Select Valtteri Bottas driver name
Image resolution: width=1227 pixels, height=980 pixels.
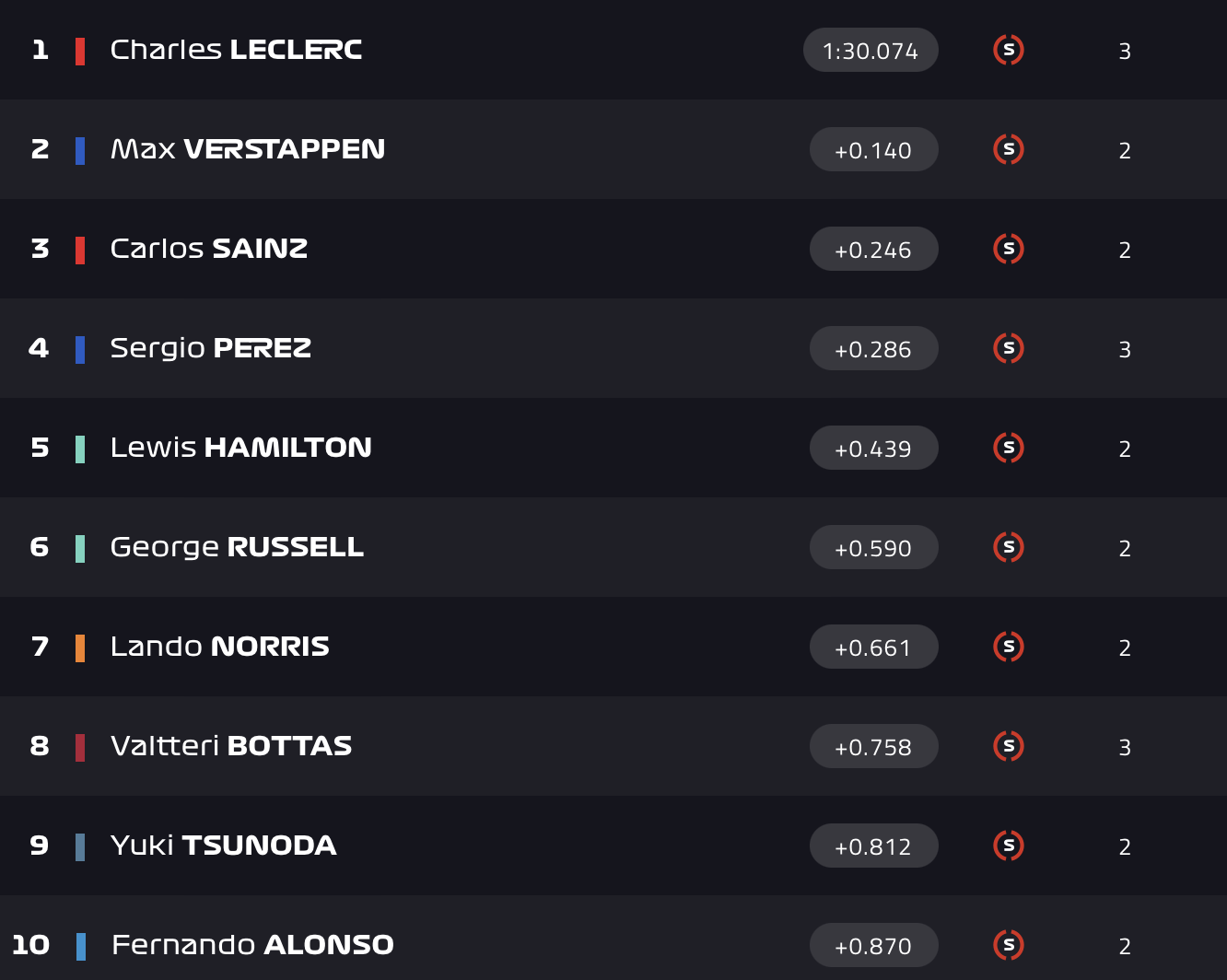pyautogui.click(x=231, y=746)
